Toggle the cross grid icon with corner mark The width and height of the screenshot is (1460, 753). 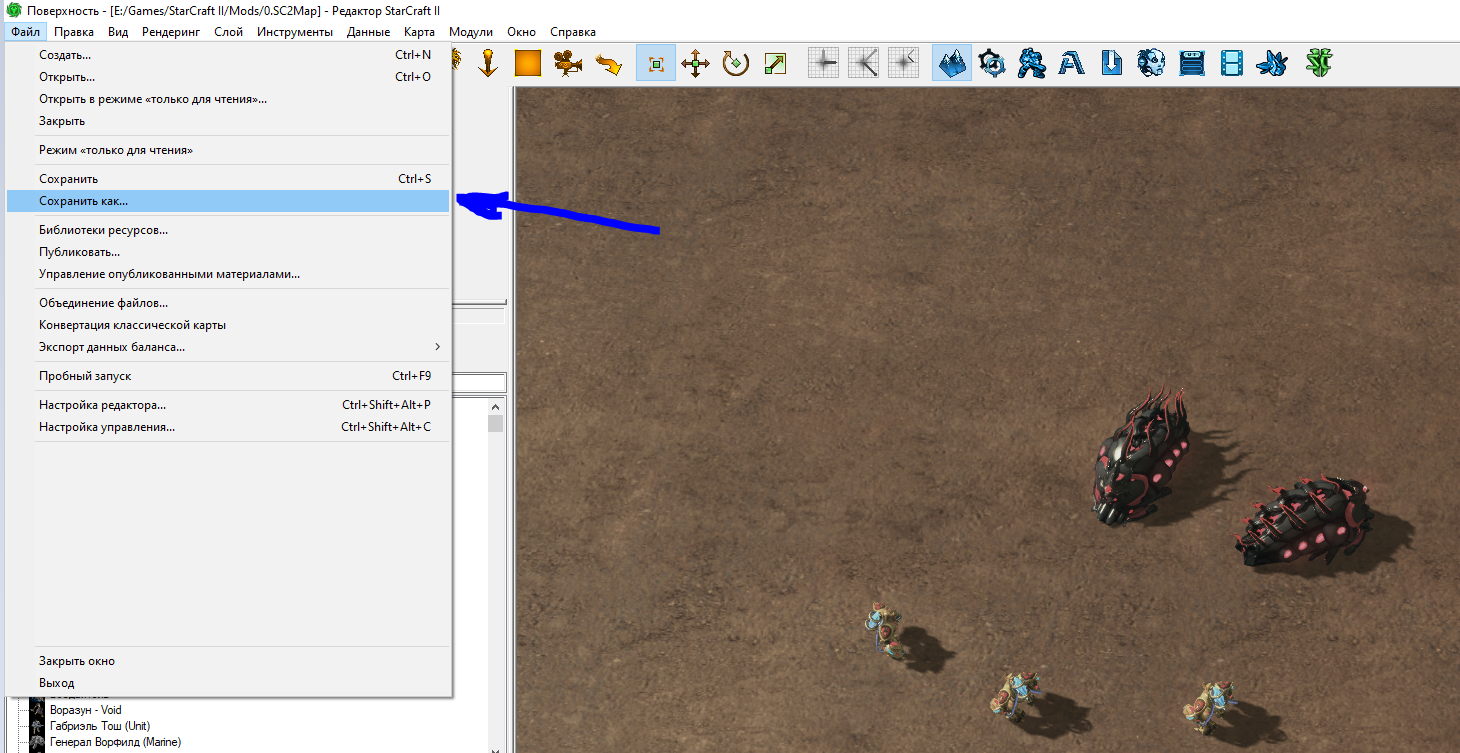click(904, 63)
